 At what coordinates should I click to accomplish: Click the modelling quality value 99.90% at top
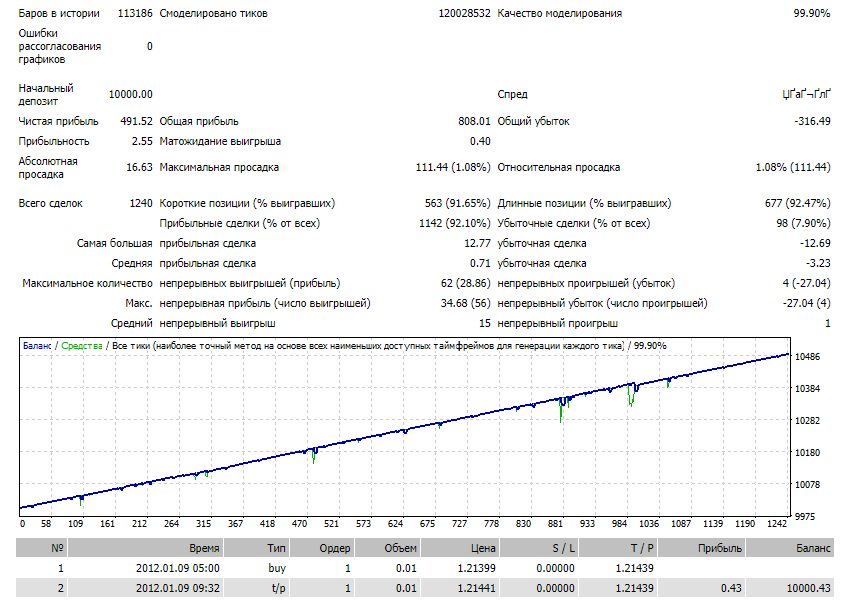tap(812, 13)
